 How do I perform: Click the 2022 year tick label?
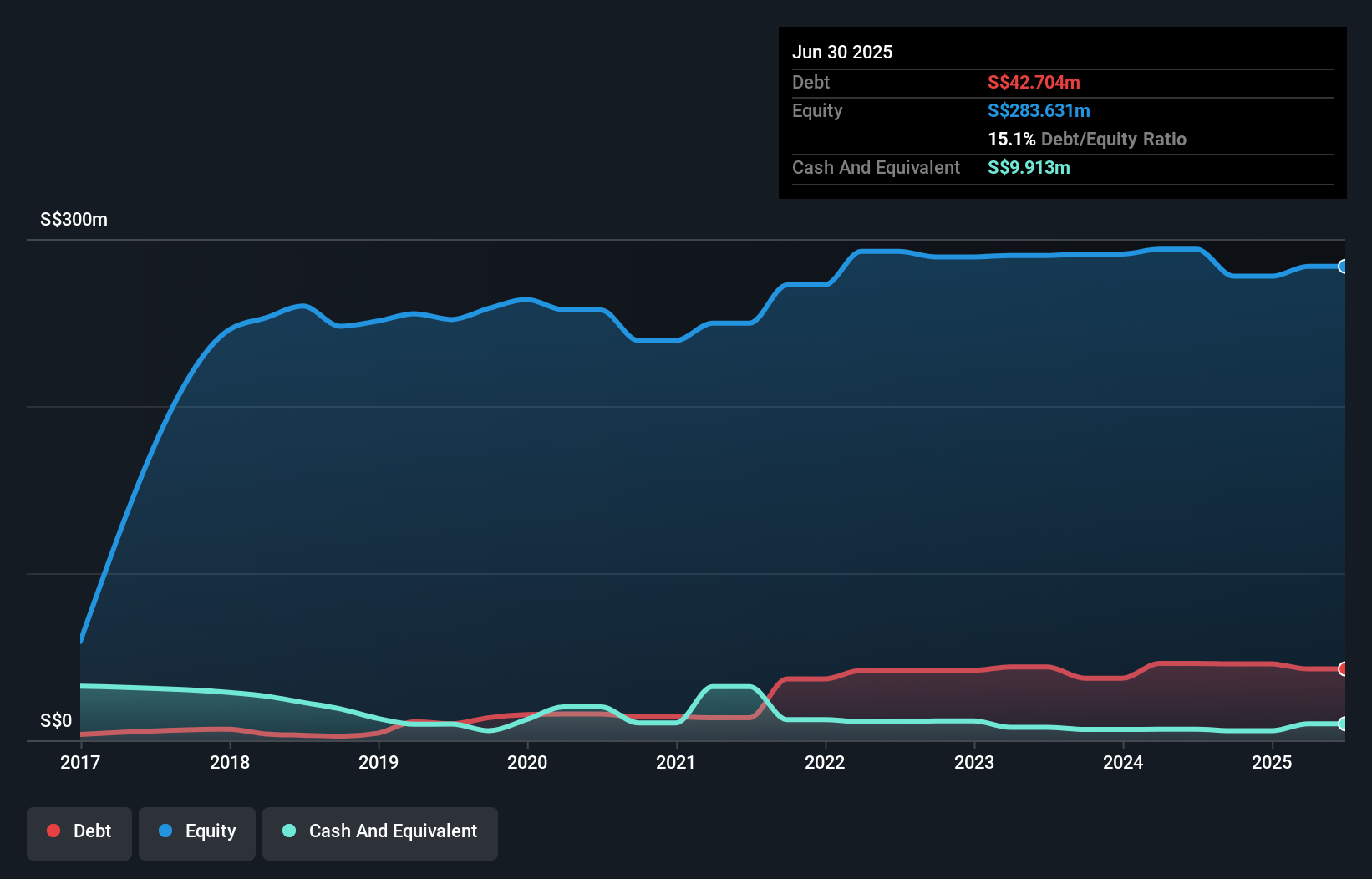click(x=825, y=762)
